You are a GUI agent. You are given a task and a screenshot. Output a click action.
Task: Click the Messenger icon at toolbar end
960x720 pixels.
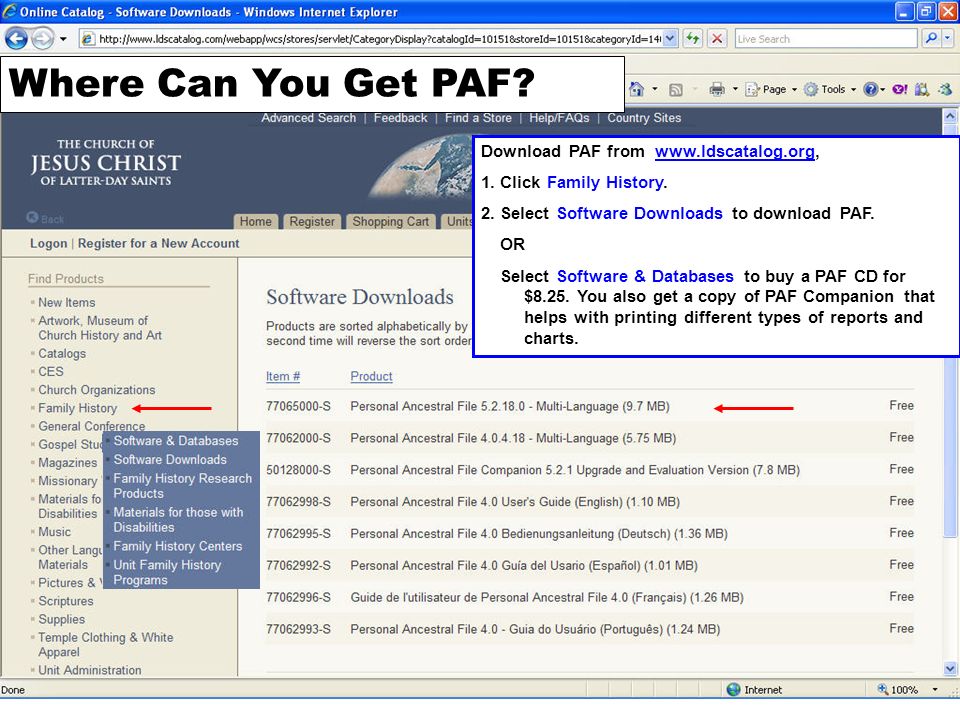945,89
